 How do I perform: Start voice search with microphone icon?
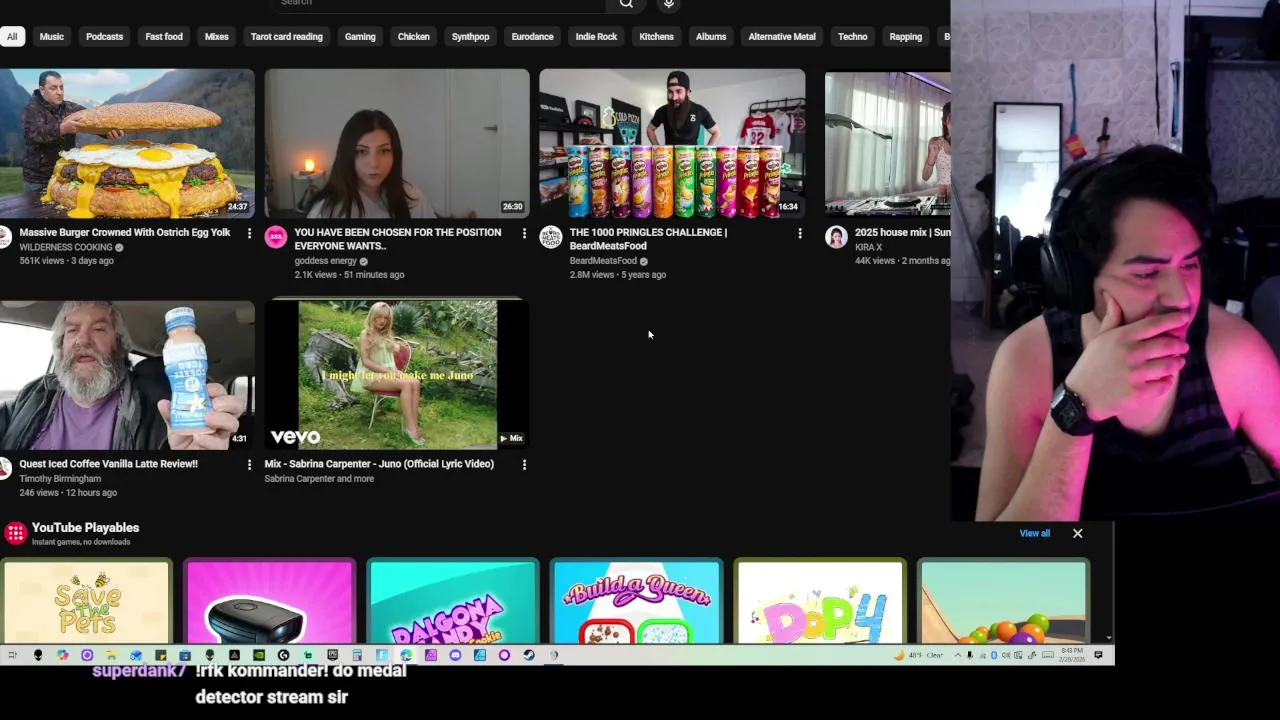(669, 4)
